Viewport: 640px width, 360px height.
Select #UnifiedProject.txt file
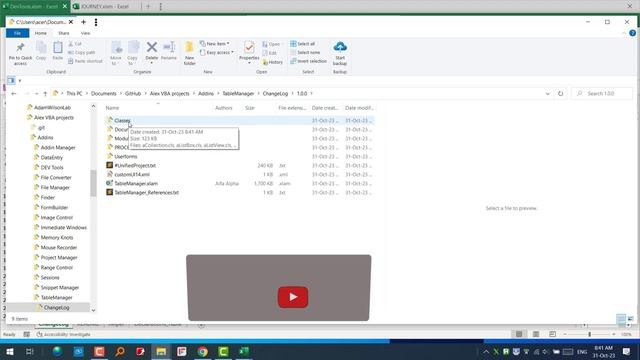click(x=135, y=165)
